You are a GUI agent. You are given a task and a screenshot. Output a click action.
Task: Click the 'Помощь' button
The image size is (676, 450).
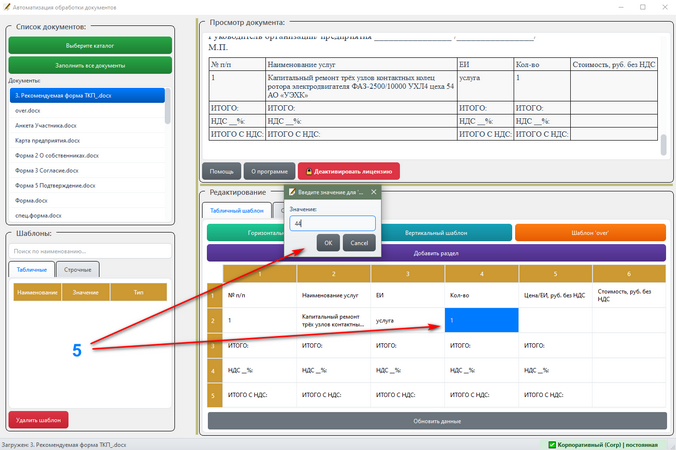coord(222,171)
